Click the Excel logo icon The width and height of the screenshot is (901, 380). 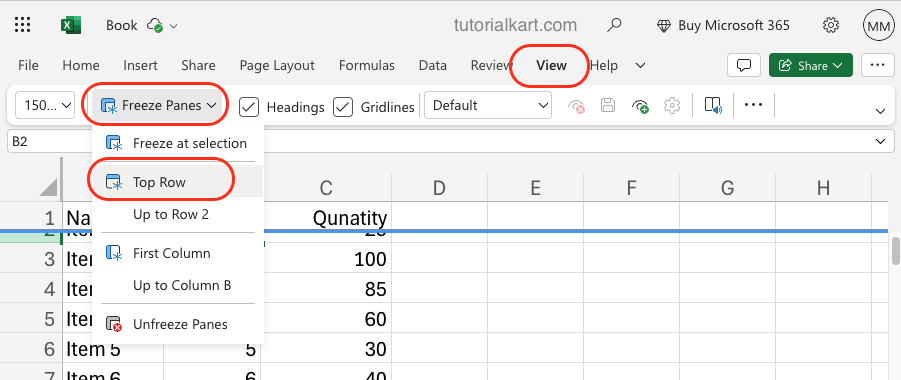pyautogui.click(x=71, y=25)
